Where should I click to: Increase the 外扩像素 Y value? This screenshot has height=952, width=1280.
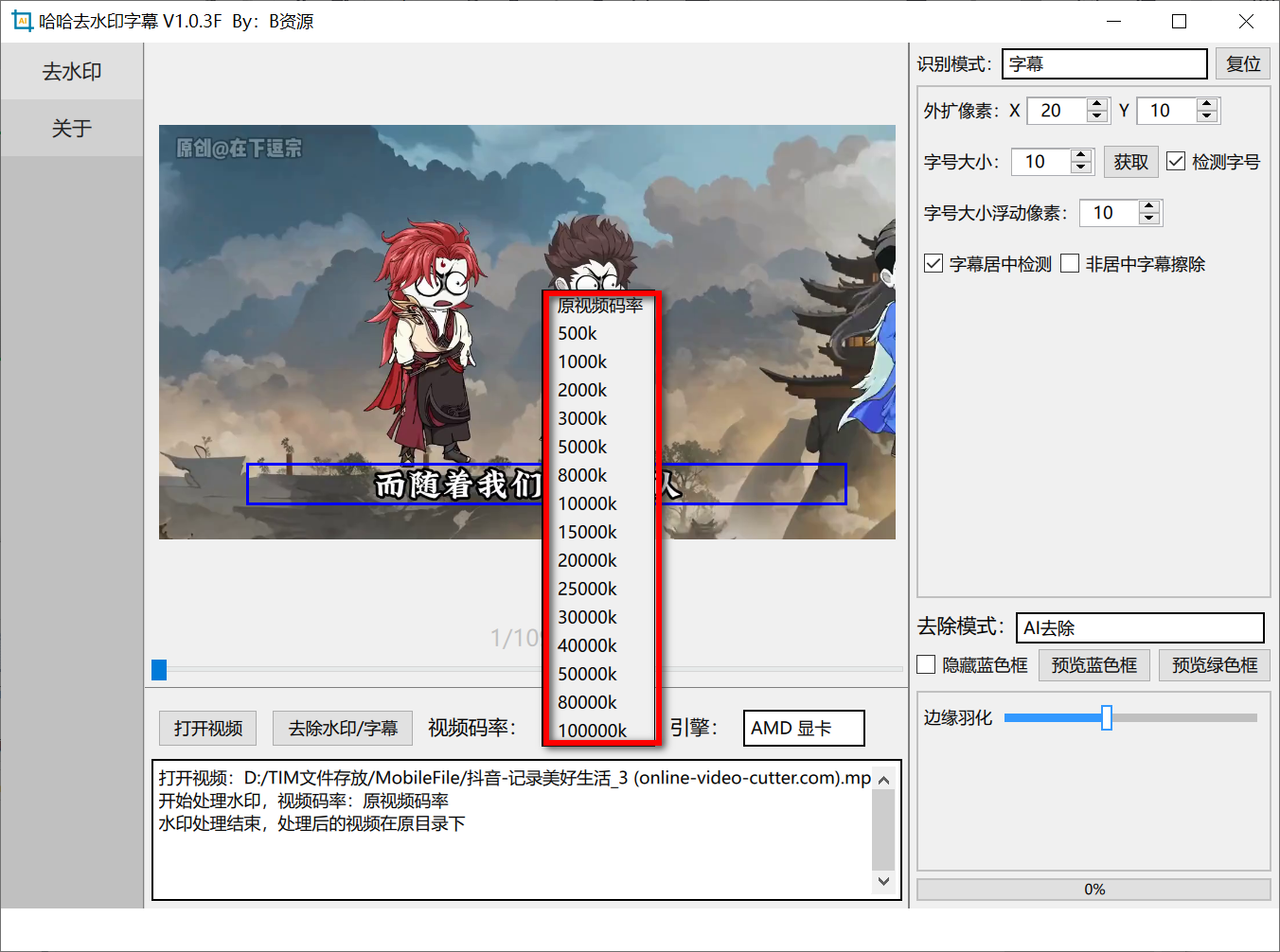[1207, 104]
